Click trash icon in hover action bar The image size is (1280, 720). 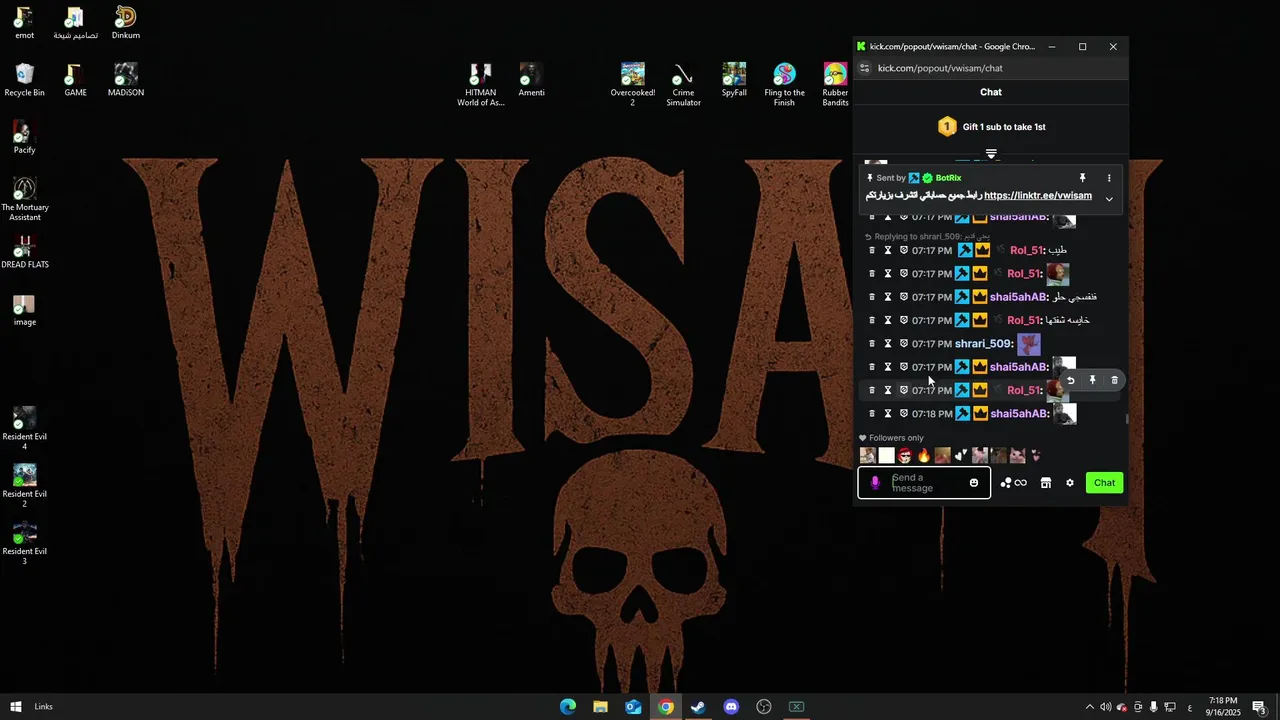click(1115, 380)
